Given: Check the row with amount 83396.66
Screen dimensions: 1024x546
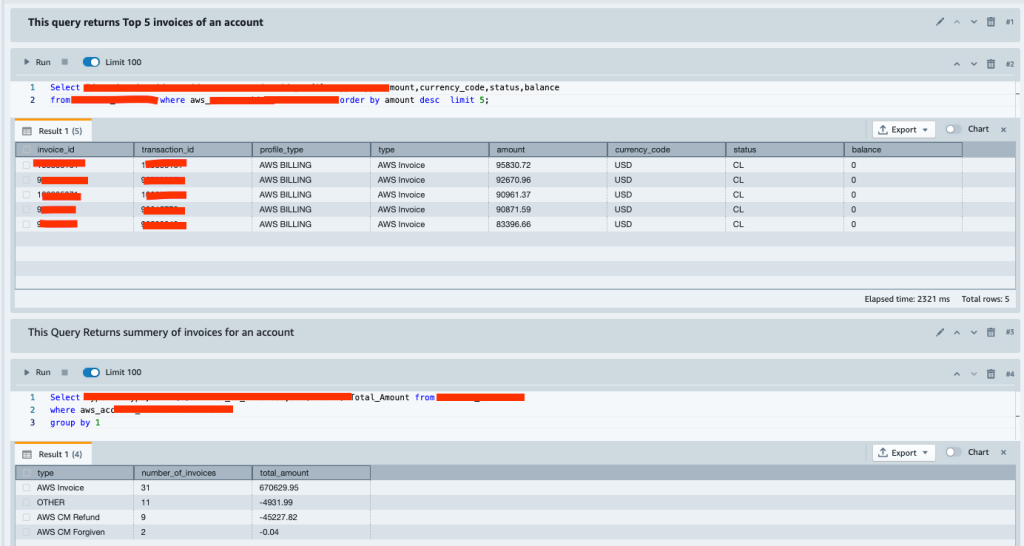Looking at the screenshot, I should click(26, 224).
